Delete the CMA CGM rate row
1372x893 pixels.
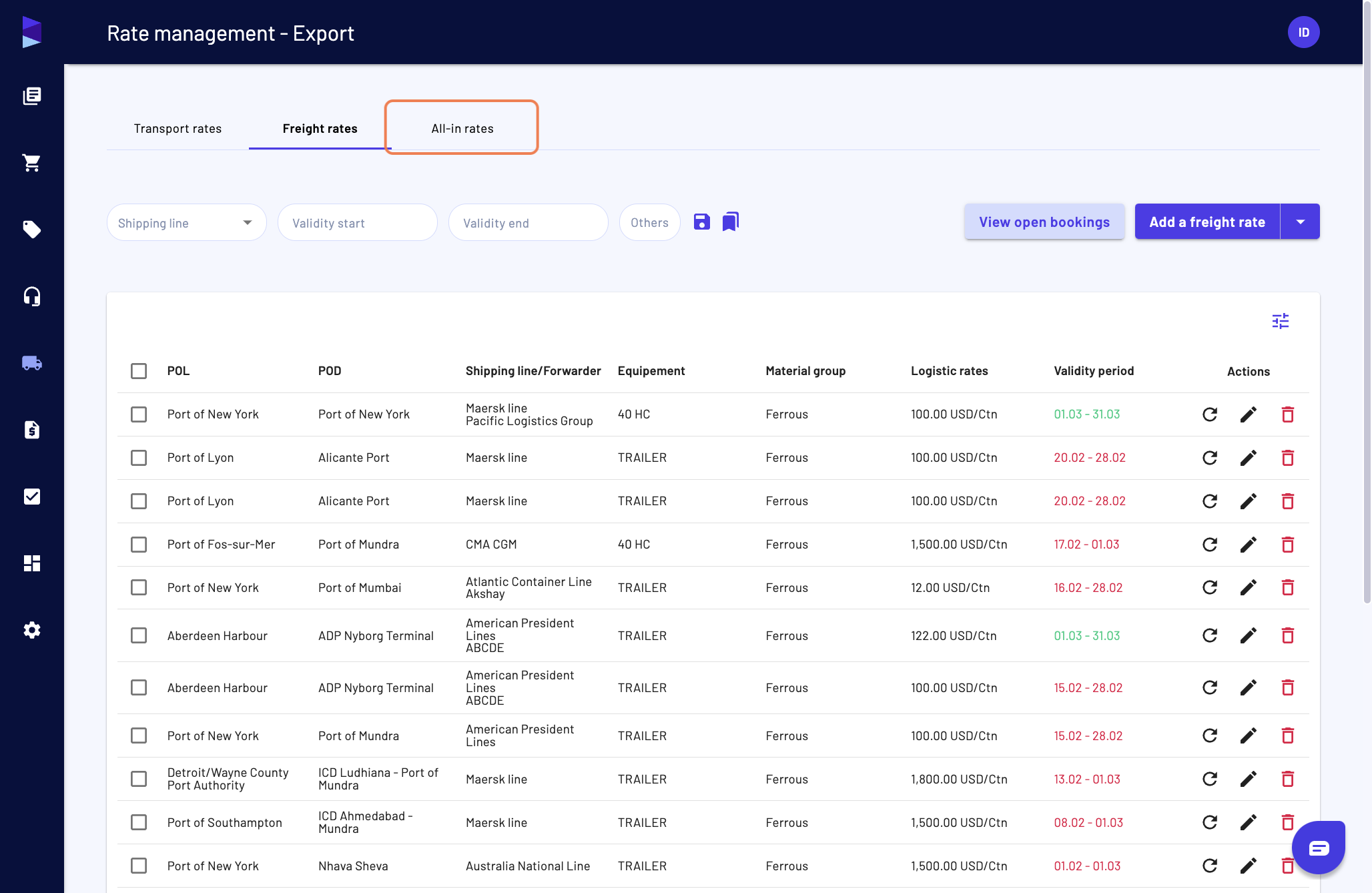1288,545
